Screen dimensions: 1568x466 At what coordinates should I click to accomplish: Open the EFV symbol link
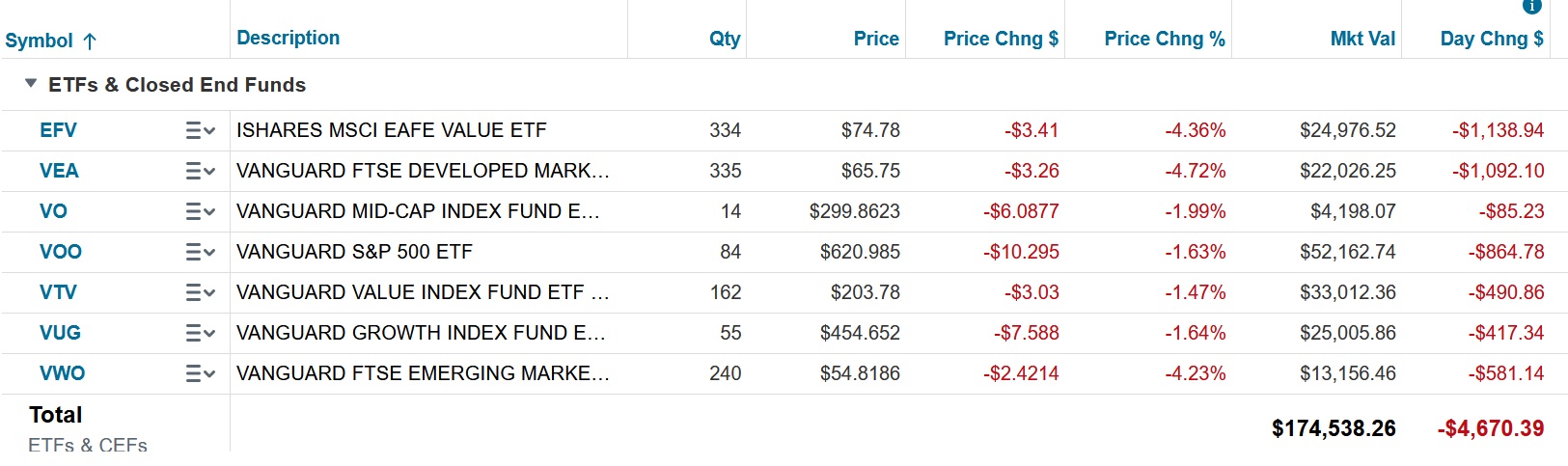click(x=58, y=130)
